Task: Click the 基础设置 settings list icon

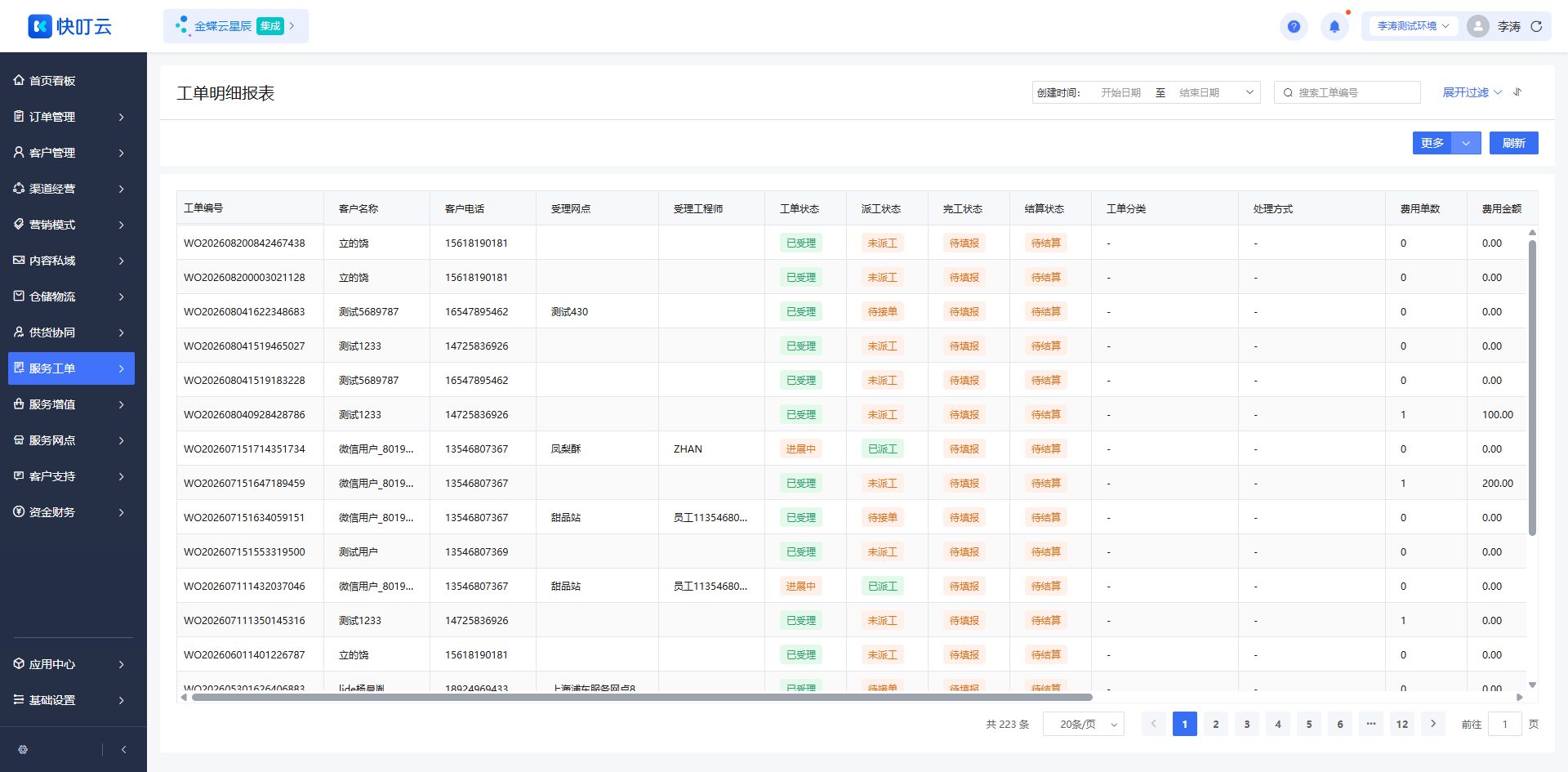Action: pyautogui.click(x=19, y=699)
